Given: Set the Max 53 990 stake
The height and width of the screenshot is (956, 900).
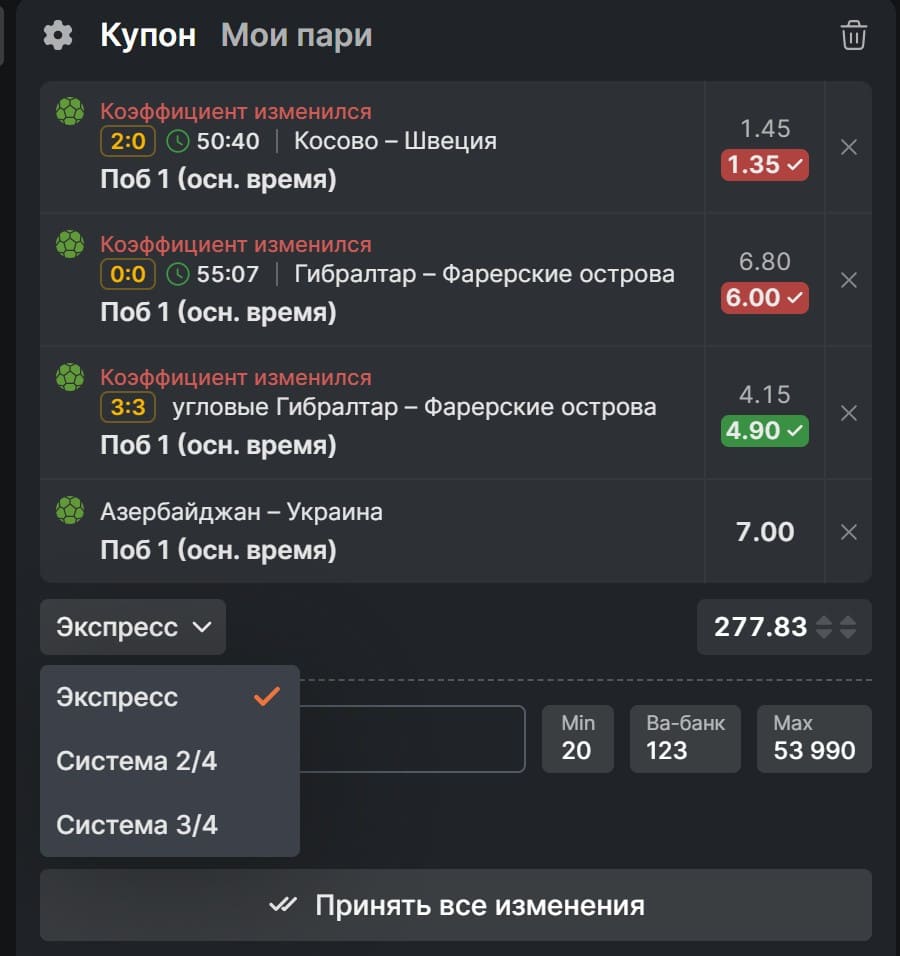Looking at the screenshot, I should (x=814, y=739).
